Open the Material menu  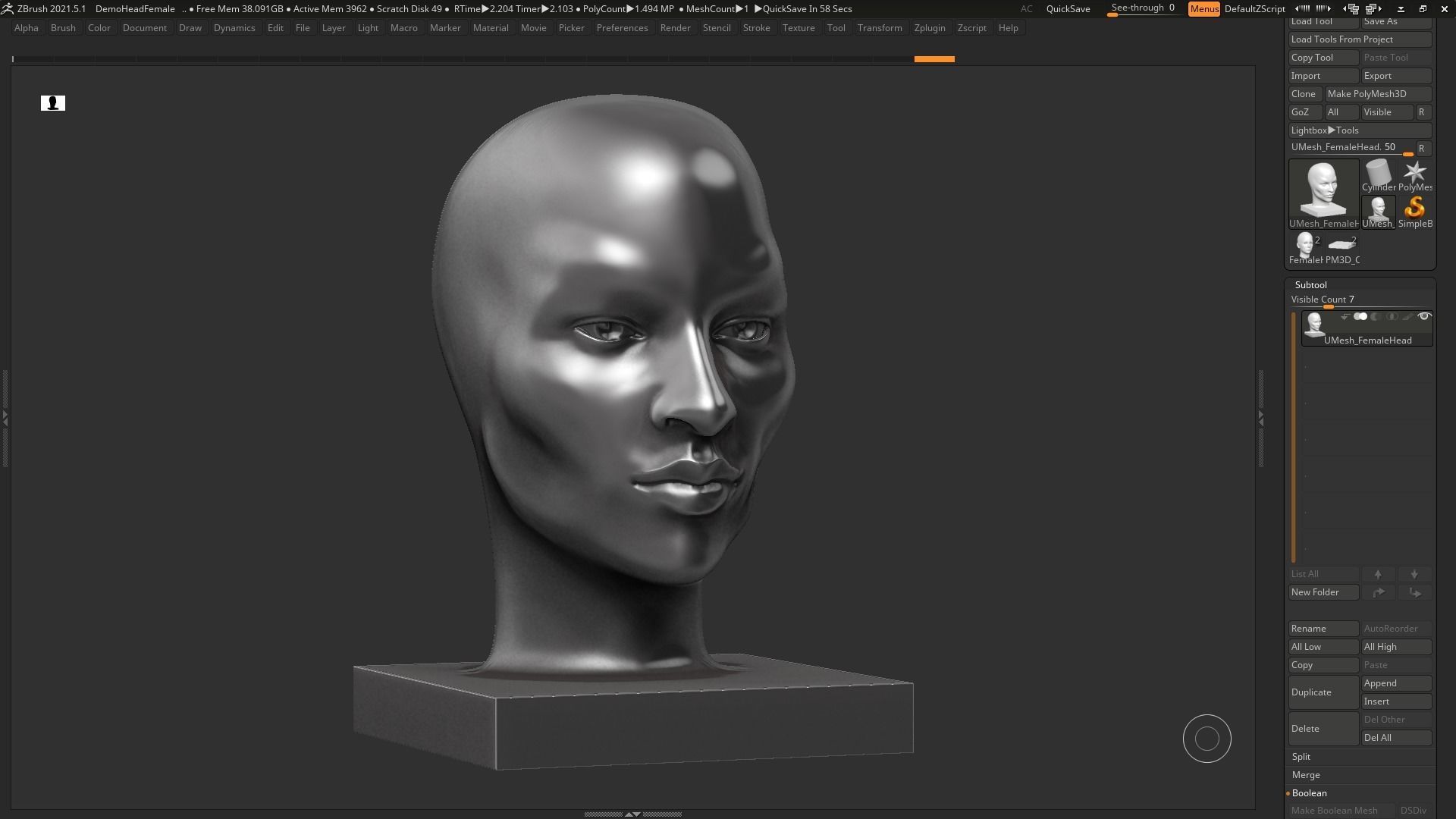[491, 28]
